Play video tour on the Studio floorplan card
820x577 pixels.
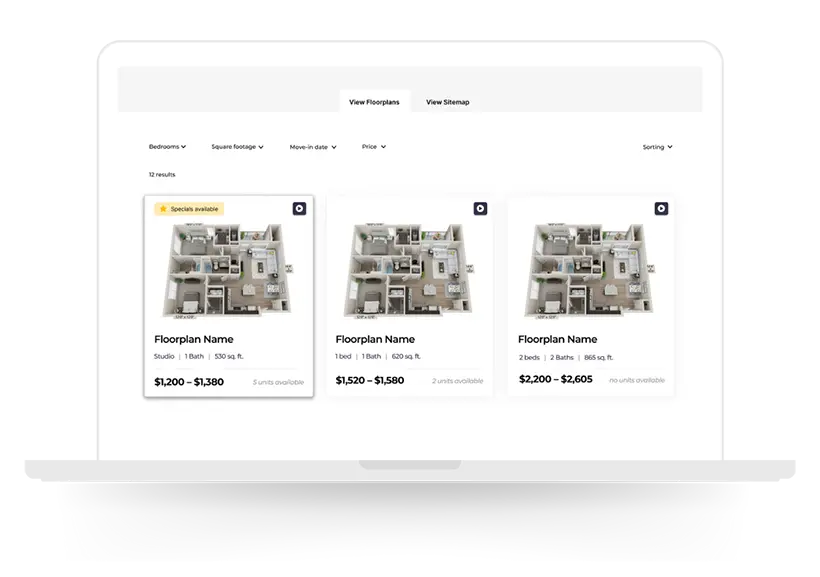pos(299,209)
